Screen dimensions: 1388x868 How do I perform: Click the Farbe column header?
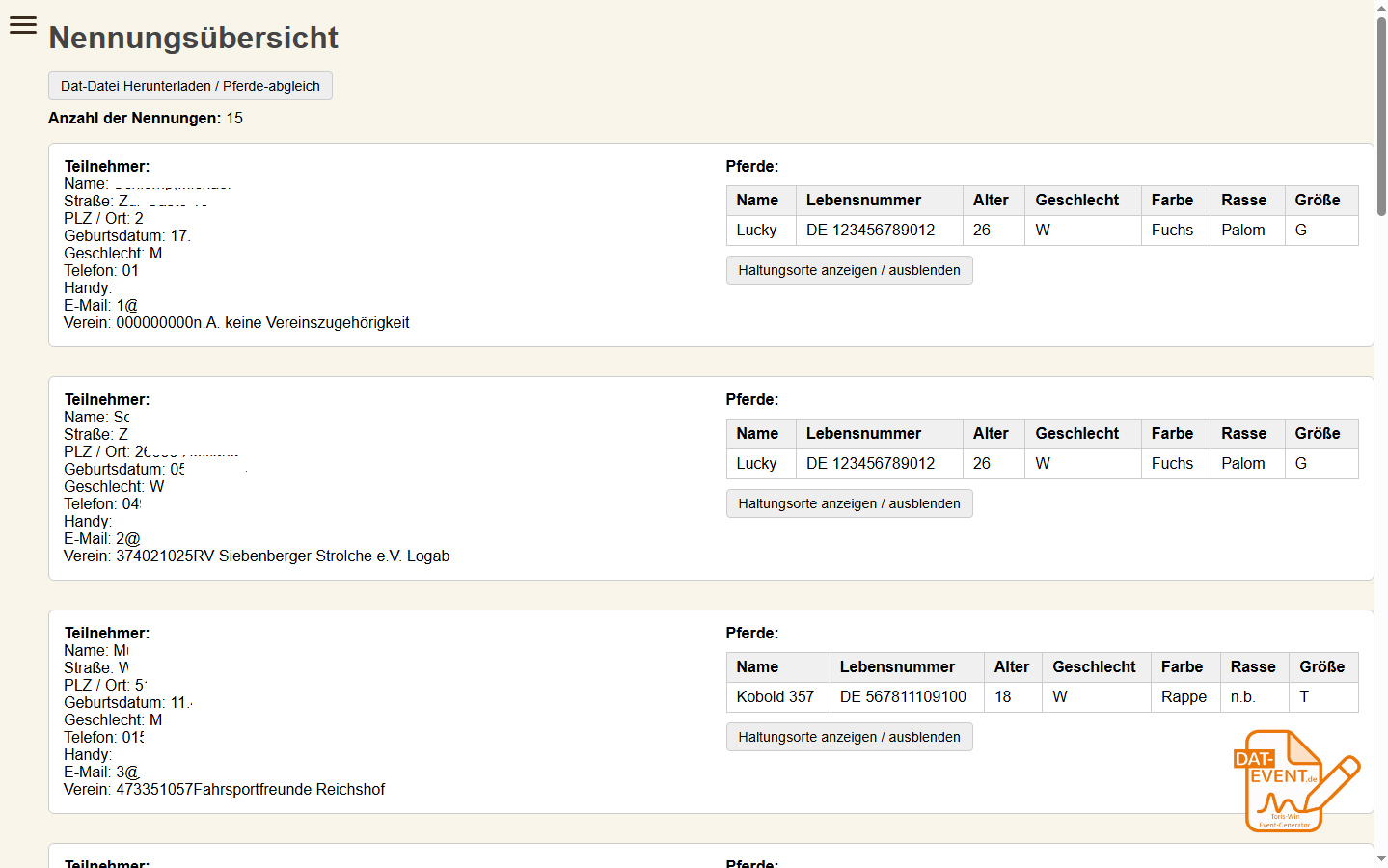(1174, 200)
